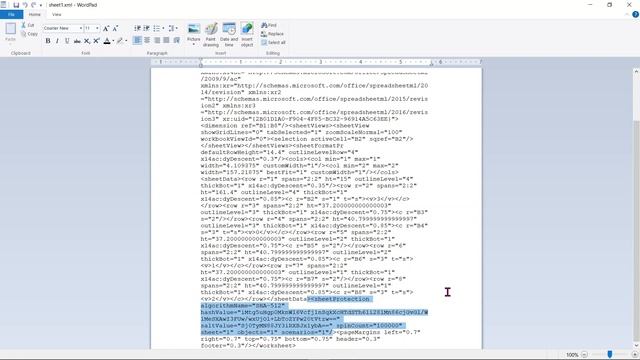Switch to the View ribbon tab

tap(57, 14)
